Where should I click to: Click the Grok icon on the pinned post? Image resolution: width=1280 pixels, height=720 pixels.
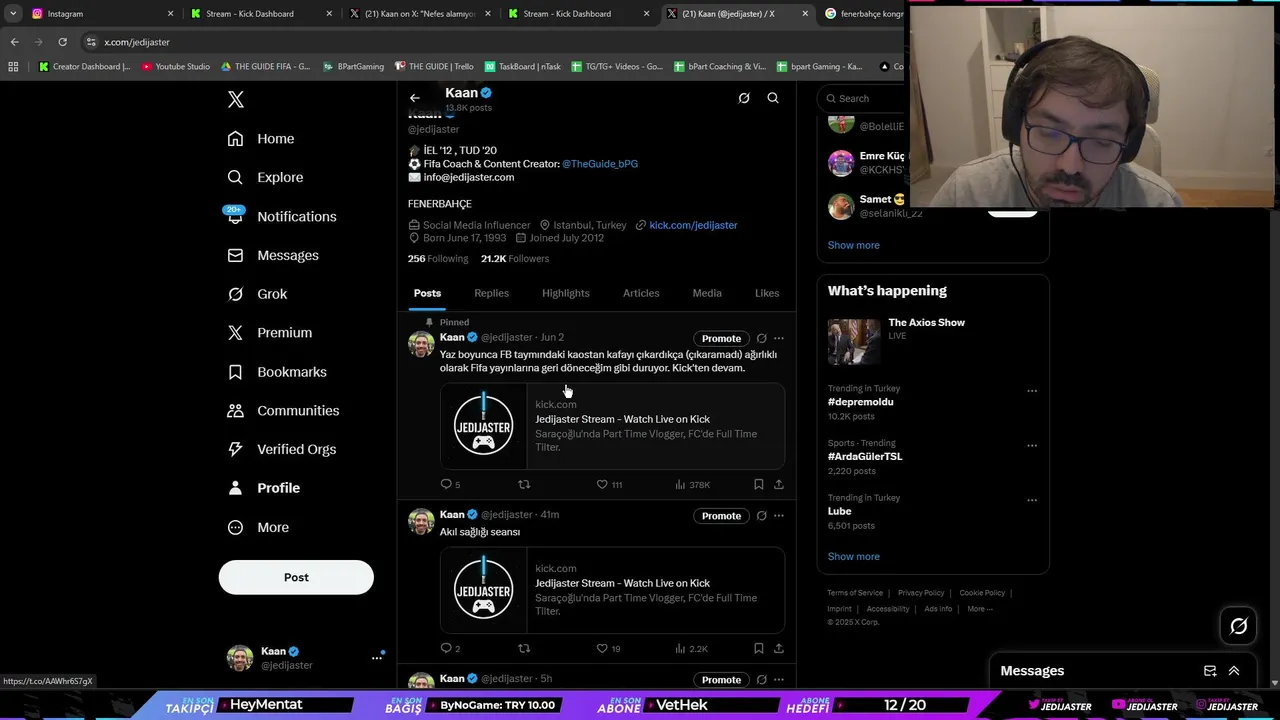pyautogui.click(x=762, y=338)
